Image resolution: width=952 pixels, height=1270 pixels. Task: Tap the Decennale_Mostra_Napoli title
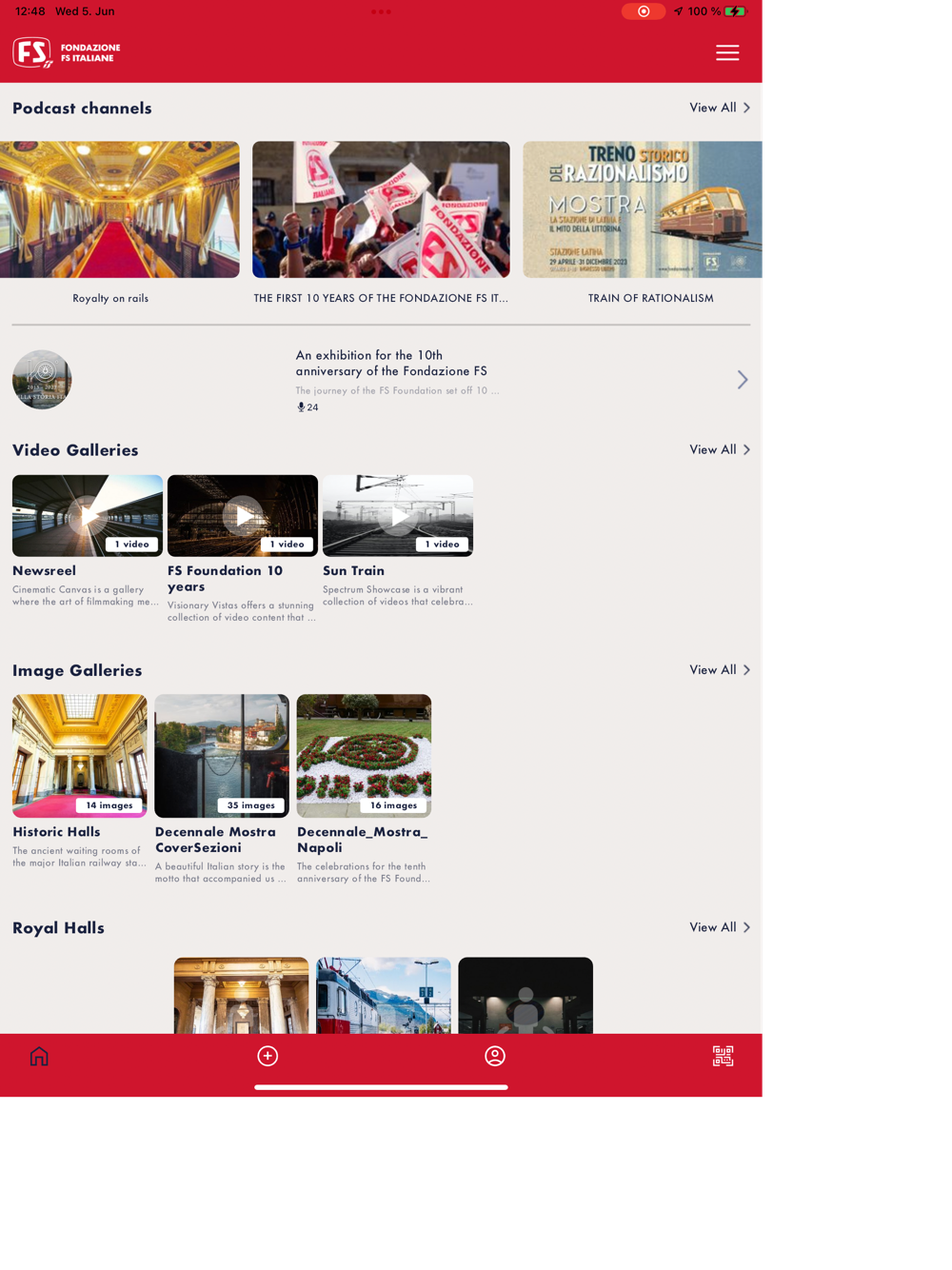point(363,840)
